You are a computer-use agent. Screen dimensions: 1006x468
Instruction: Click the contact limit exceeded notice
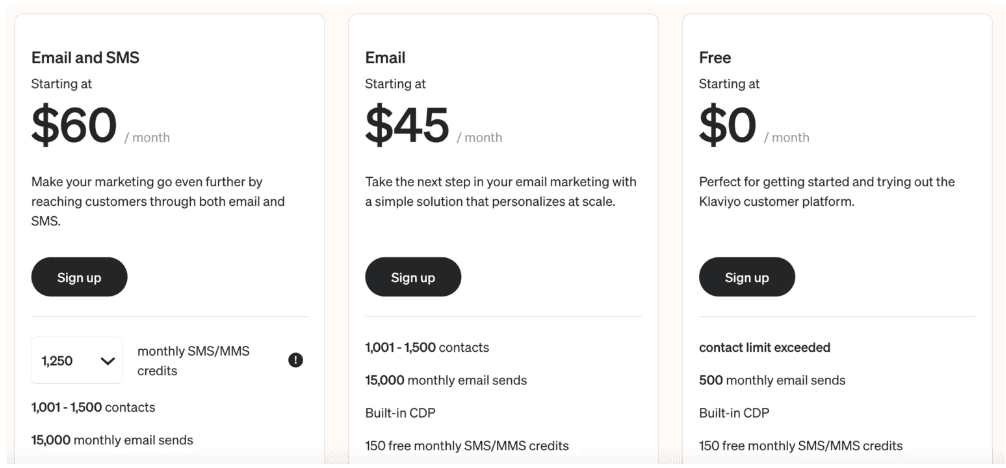(765, 347)
